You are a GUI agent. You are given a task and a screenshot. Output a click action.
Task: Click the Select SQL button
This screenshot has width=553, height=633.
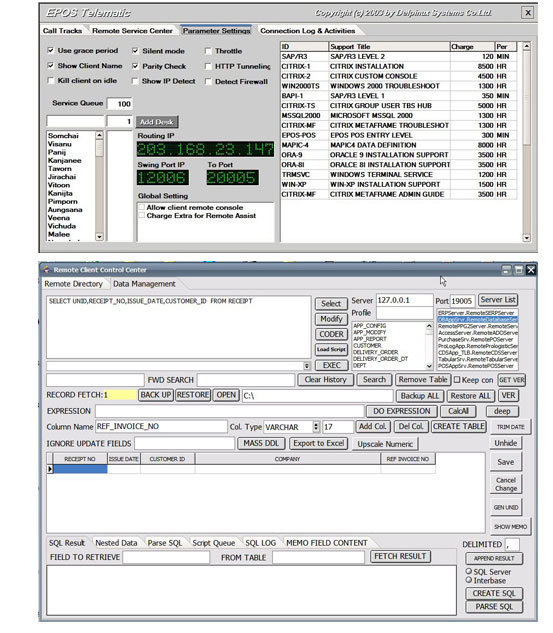(331, 304)
